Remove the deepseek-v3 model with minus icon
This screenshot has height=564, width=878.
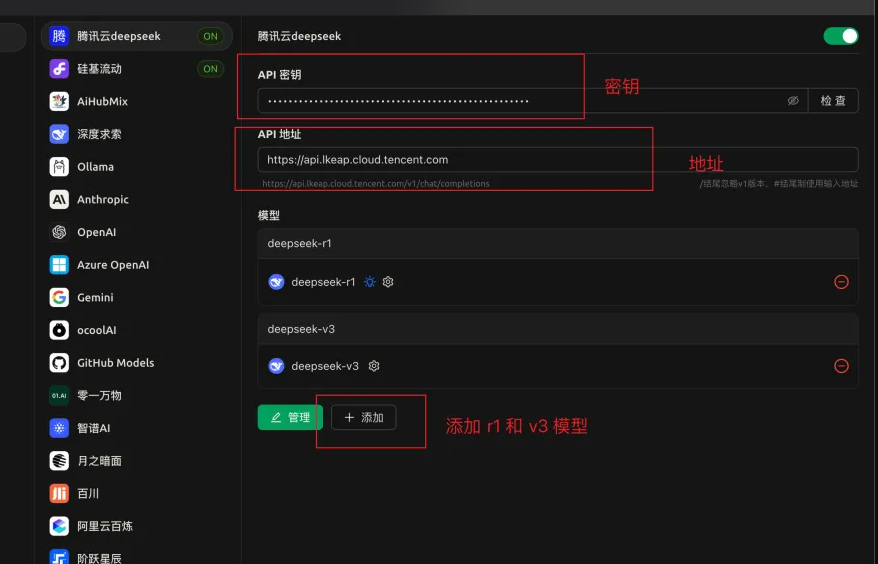click(x=841, y=366)
